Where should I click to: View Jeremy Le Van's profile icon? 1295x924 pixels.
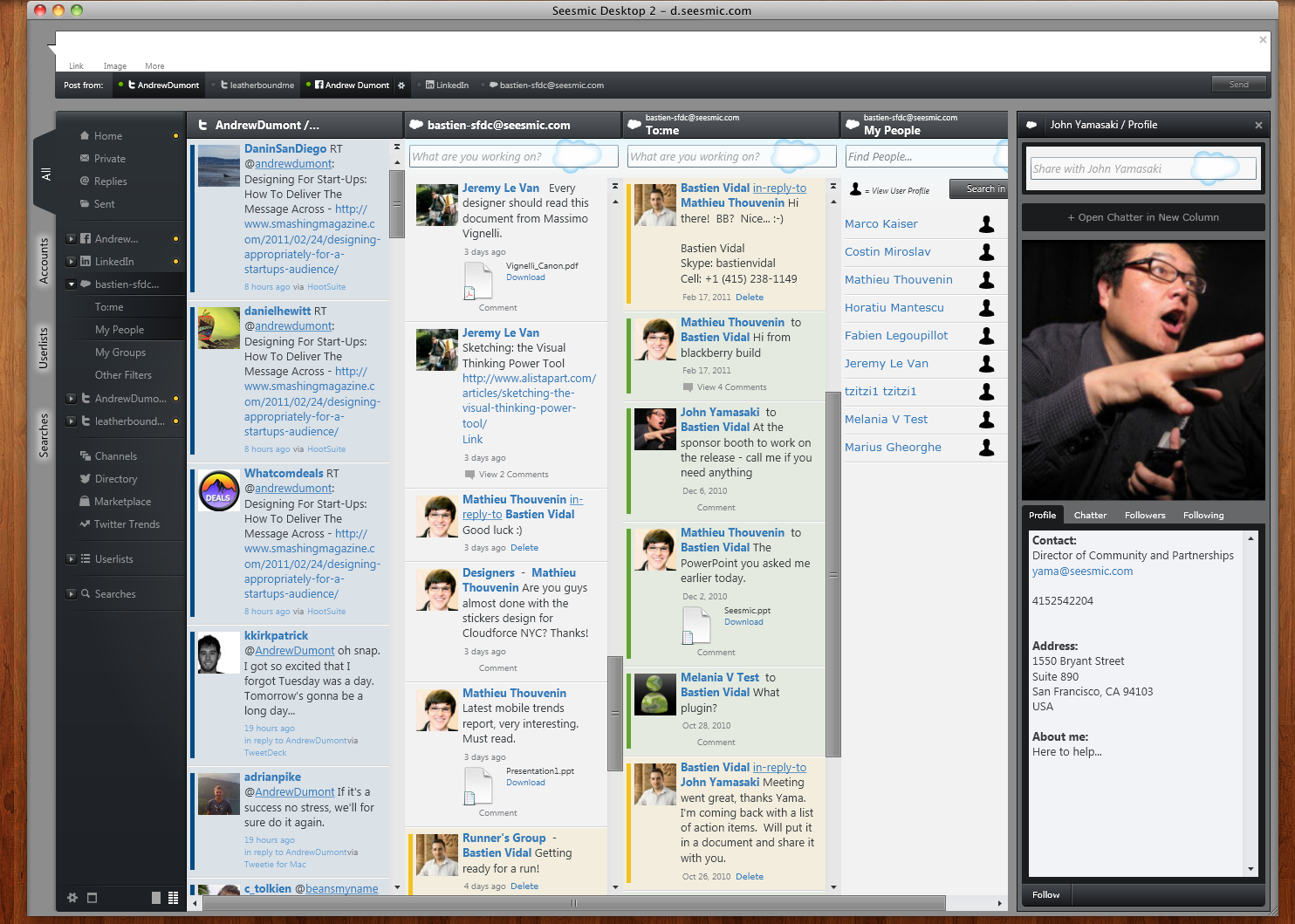[986, 364]
